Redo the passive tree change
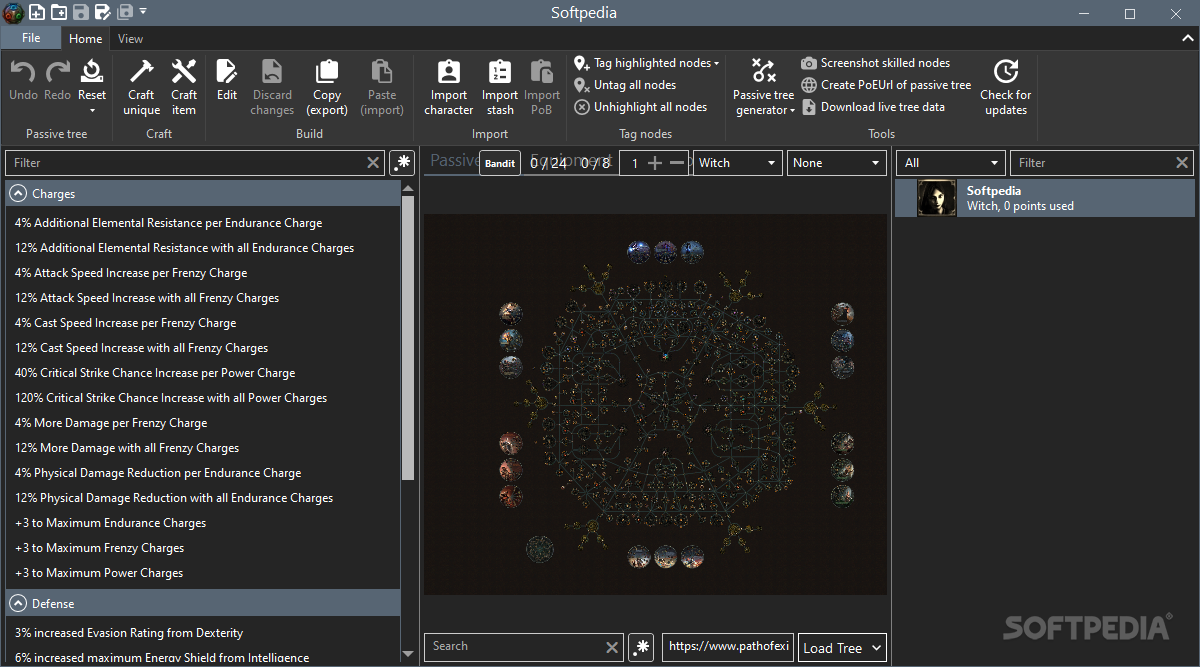Screen dimensions: 1200x667 click(x=57, y=80)
